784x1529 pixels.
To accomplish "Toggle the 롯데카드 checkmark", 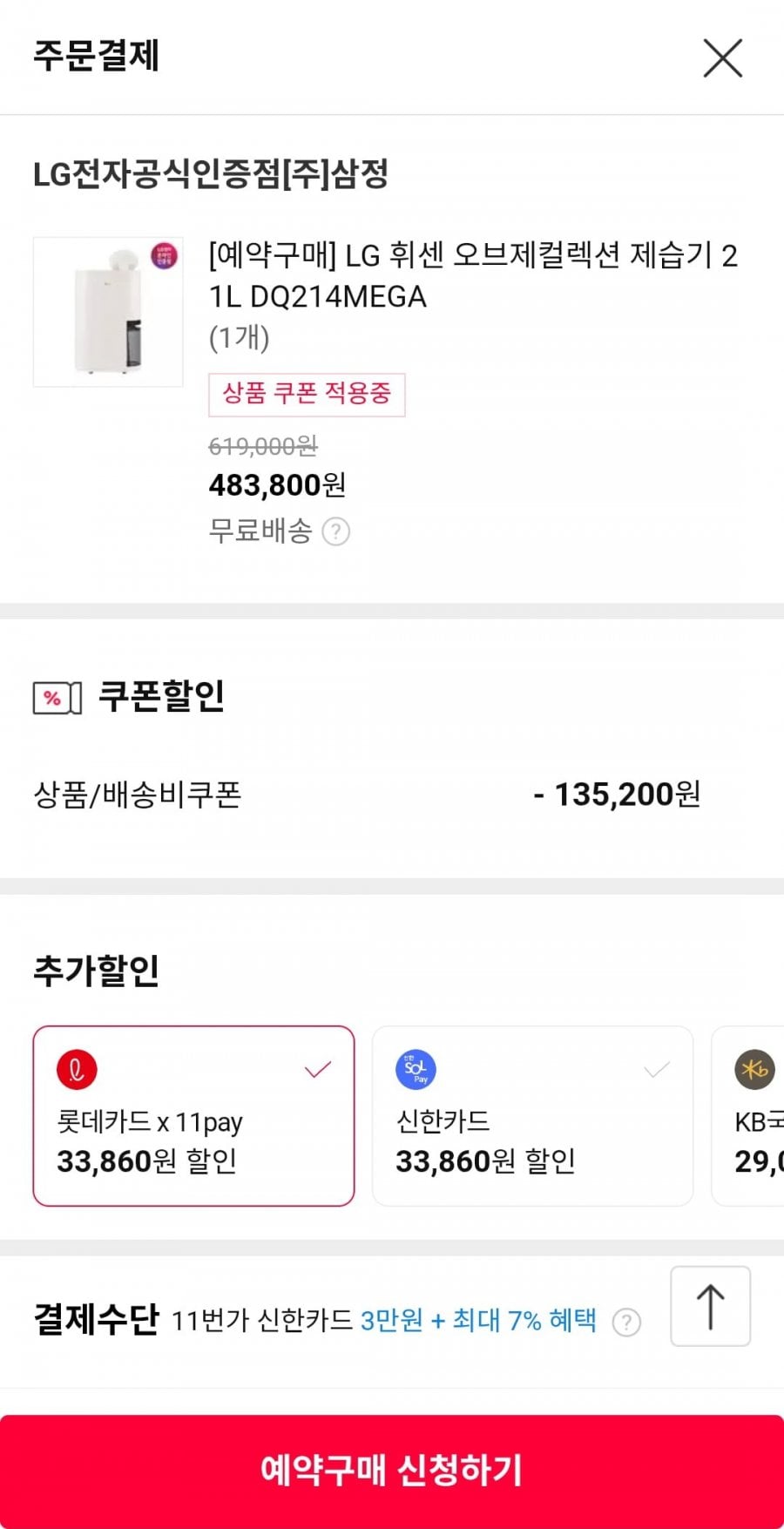I will (x=318, y=1069).
